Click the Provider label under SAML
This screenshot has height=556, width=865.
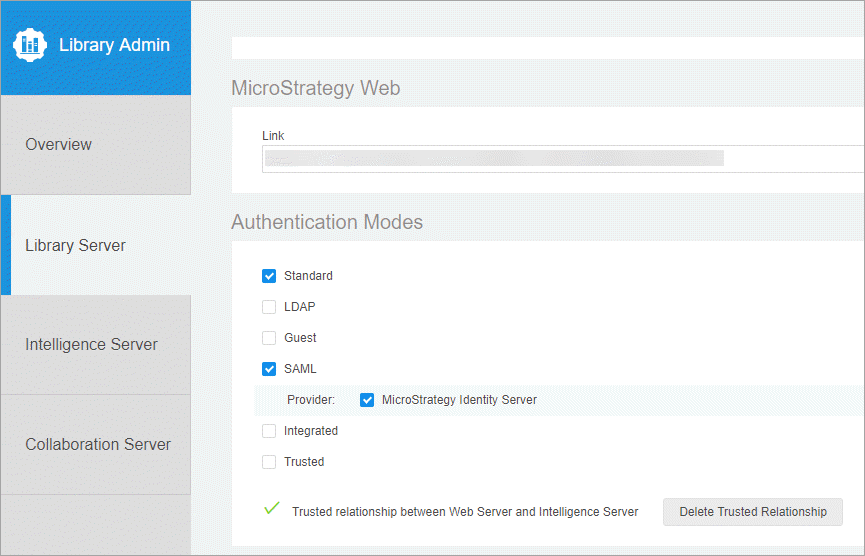tap(311, 400)
